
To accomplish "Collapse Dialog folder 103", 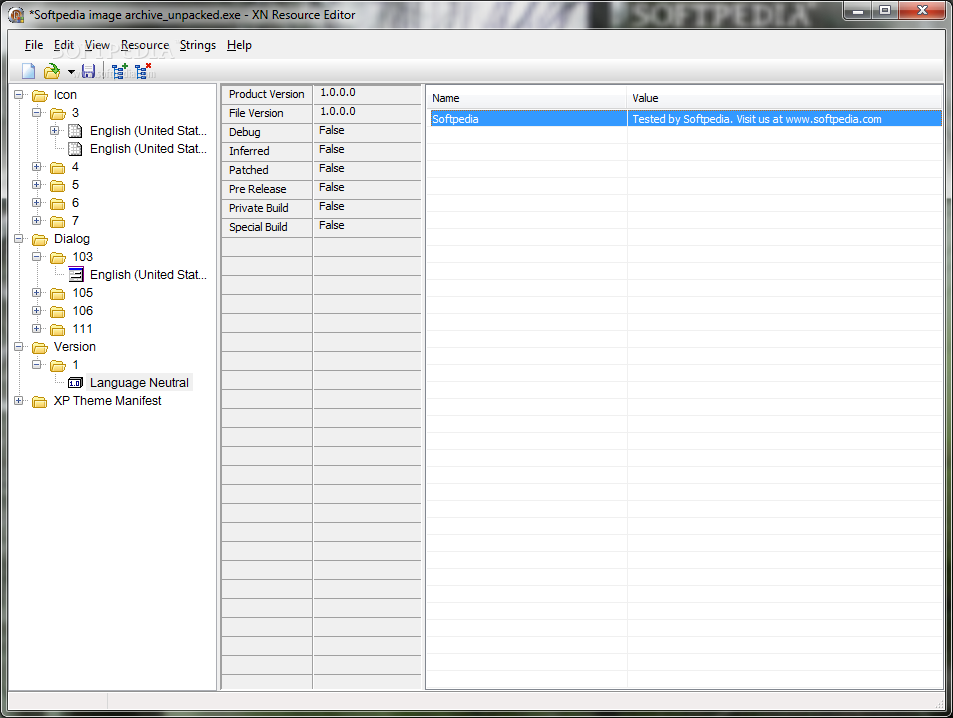I will (x=36, y=257).
